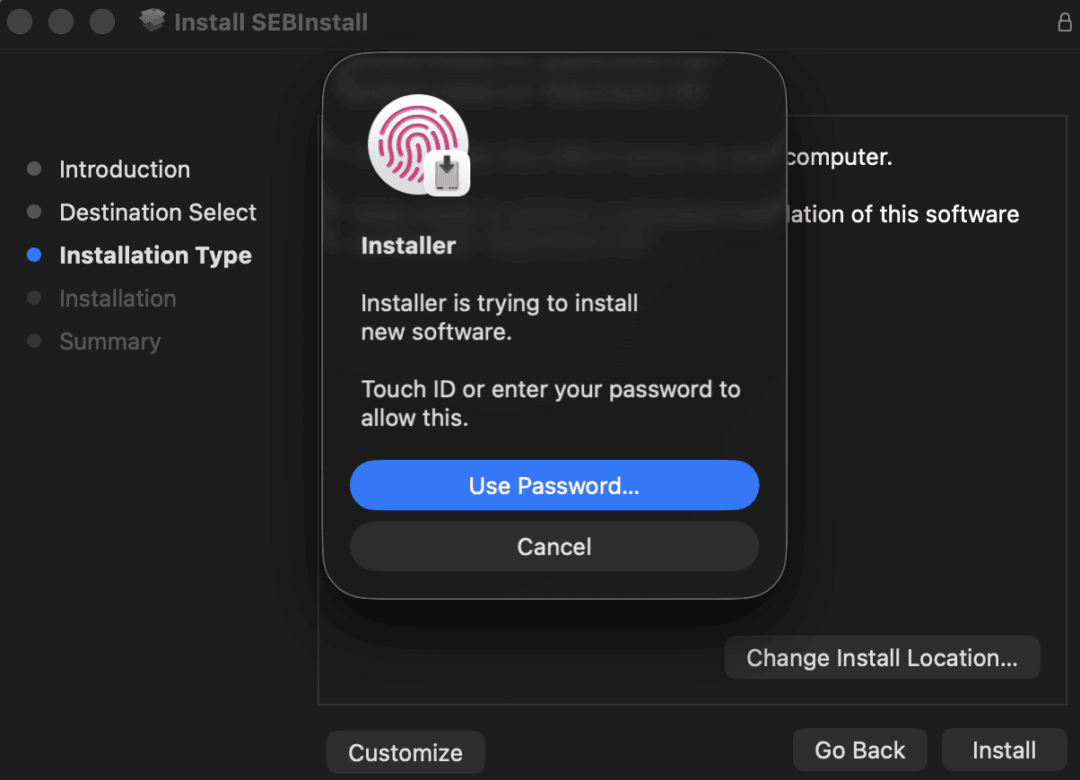Viewport: 1080px width, 780px height.
Task: Click the dimmed Summary step
Action: [109, 341]
